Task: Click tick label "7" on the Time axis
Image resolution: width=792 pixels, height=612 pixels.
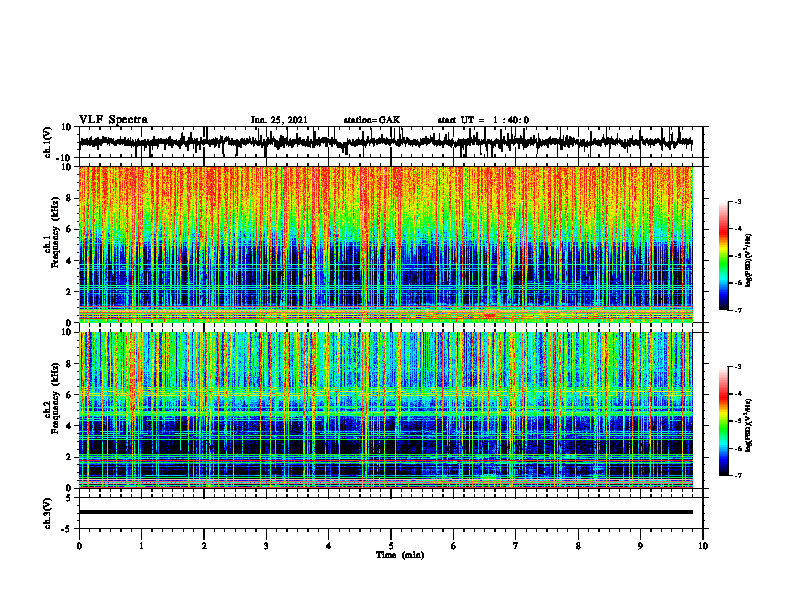Action: tap(516, 546)
